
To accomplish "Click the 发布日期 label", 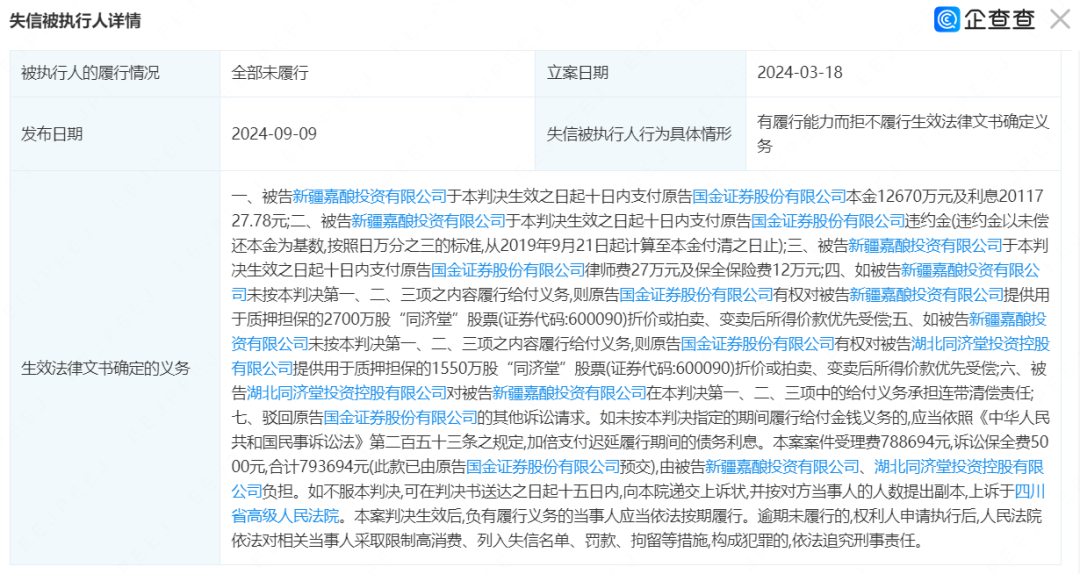I will click(x=52, y=134).
